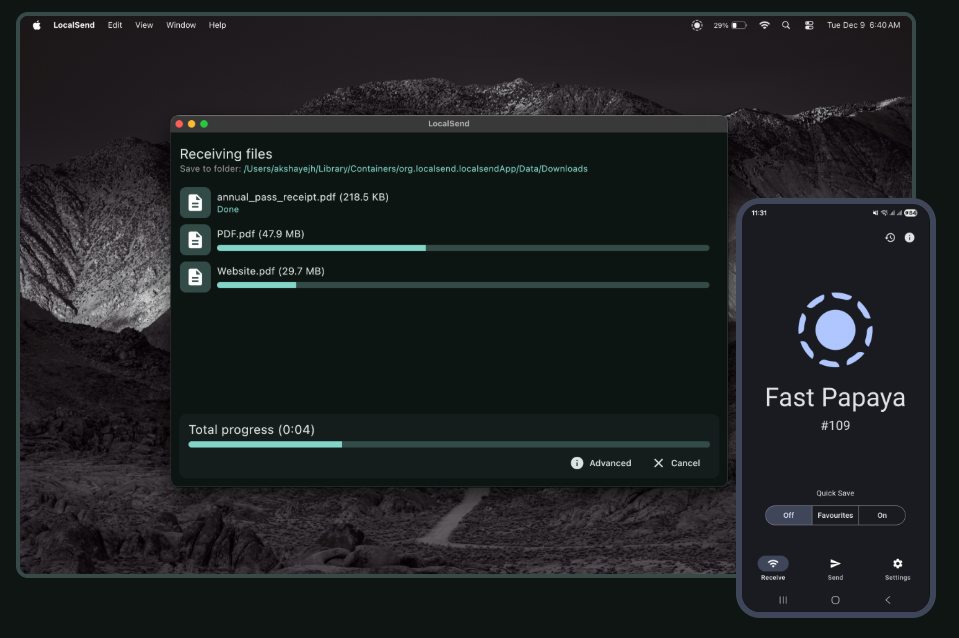Image resolution: width=959 pixels, height=638 pixels.
Task: Tap the LocalSend logo on the phone
Action: click(835, 330)
